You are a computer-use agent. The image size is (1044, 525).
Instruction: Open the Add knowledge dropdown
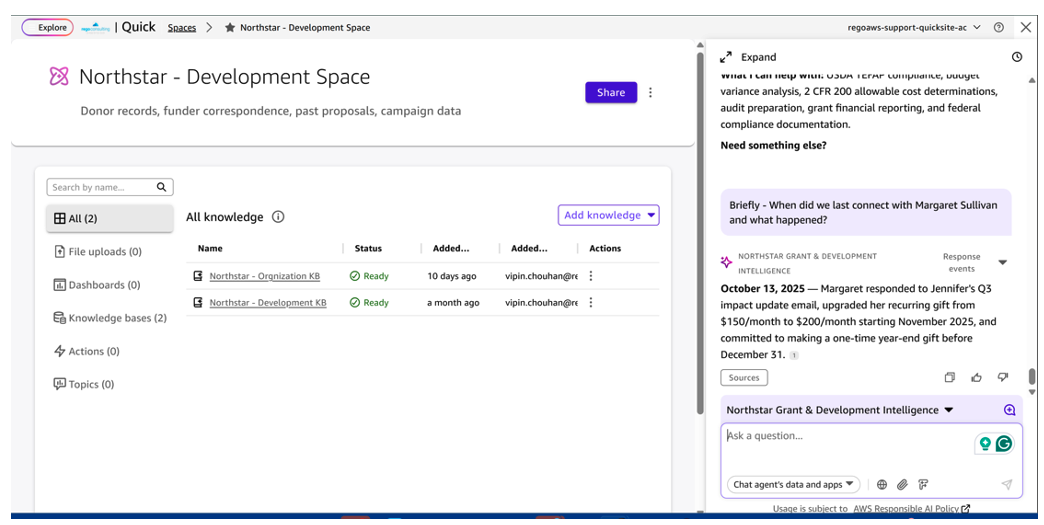click(609, 215)
